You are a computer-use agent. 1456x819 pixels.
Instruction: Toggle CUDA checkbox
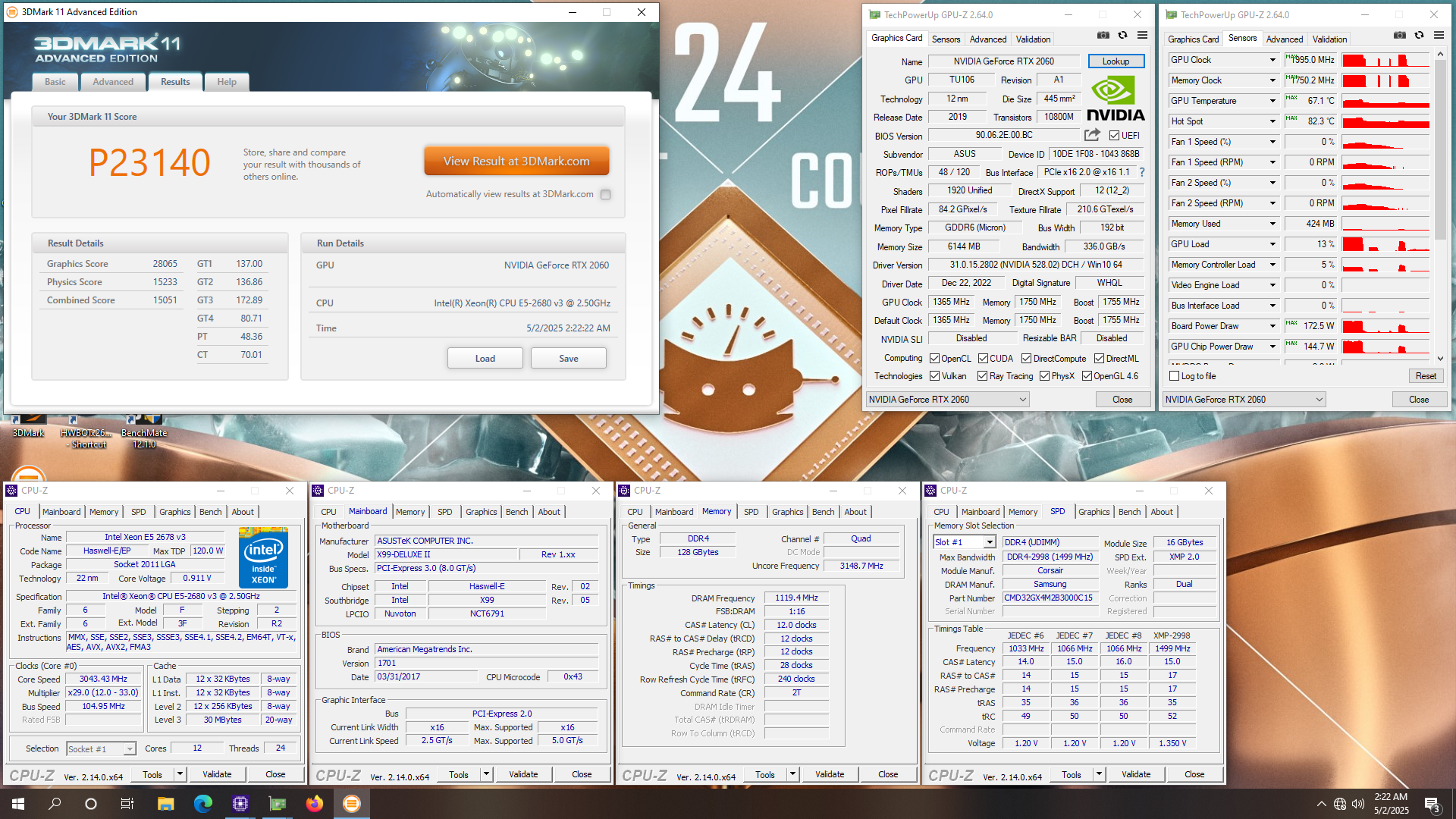[983, 359]
